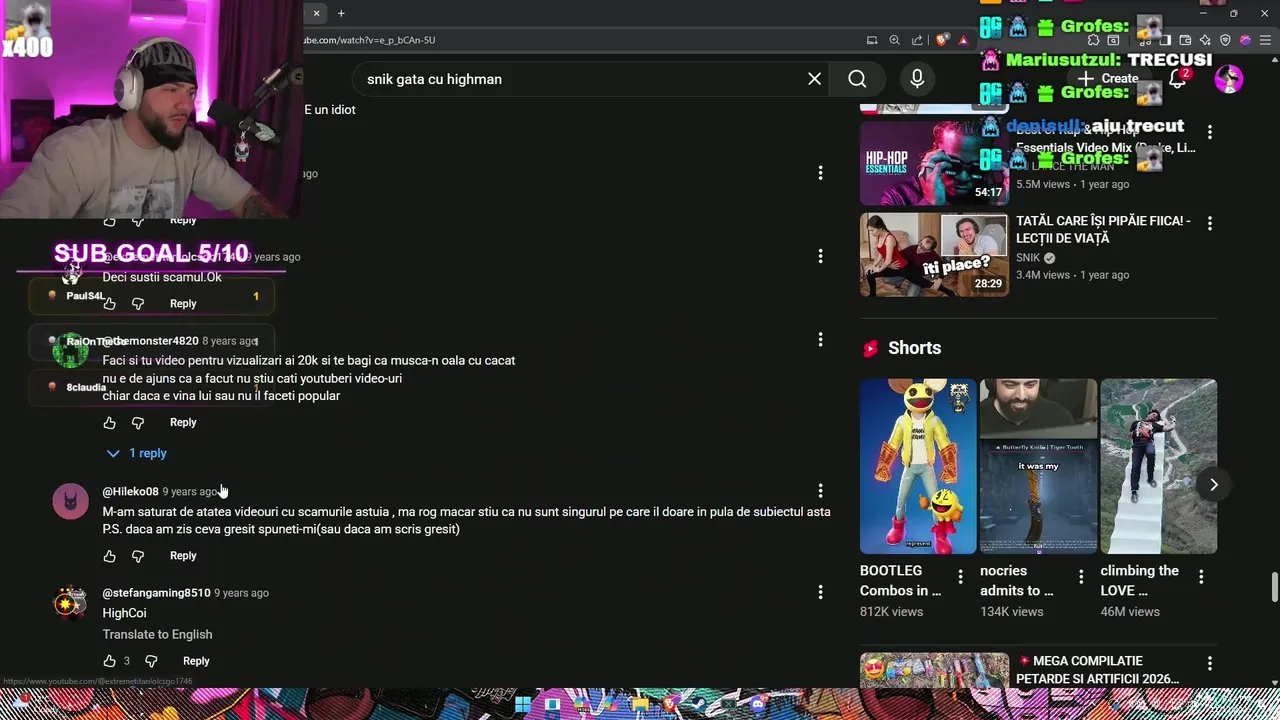Image resolution: width=1280 pixels, height=720 pixels.
Task: Reply to the @stefangaming8510 comment
Action: (x=196, y=661)
